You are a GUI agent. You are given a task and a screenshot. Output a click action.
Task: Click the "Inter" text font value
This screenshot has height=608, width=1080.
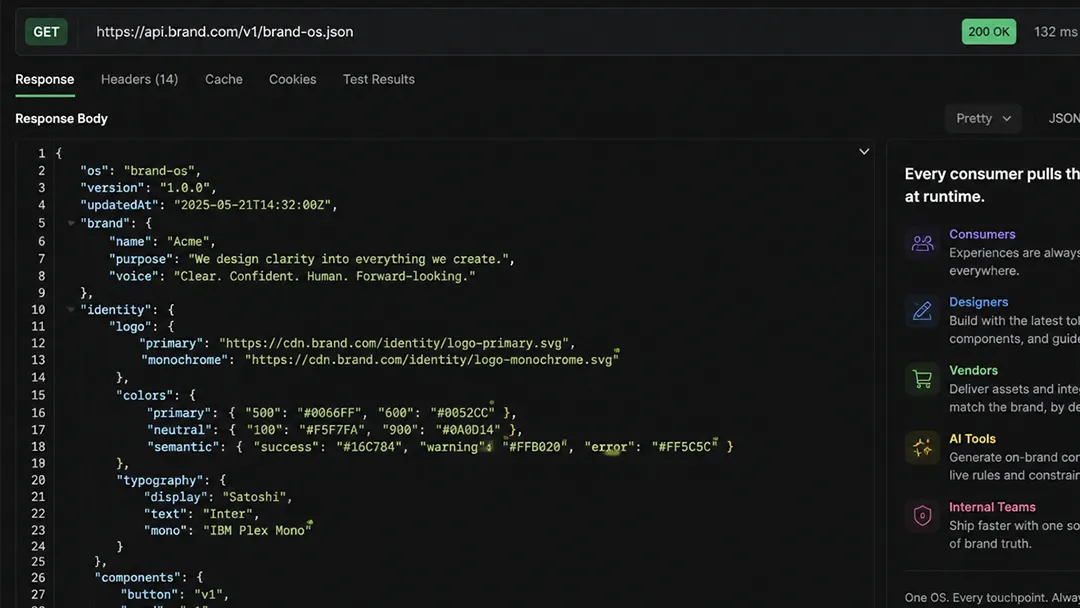tap(228, 514)
